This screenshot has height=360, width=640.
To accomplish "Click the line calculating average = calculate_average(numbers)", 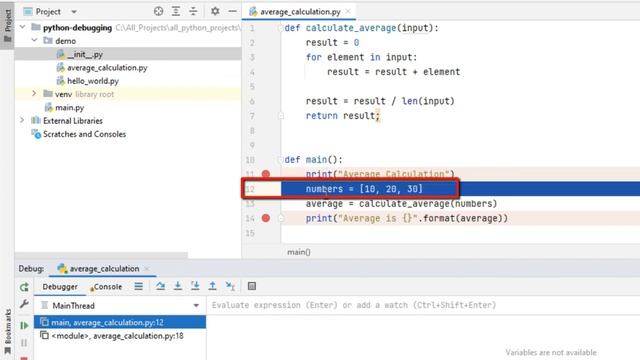I will click(401, 203).
